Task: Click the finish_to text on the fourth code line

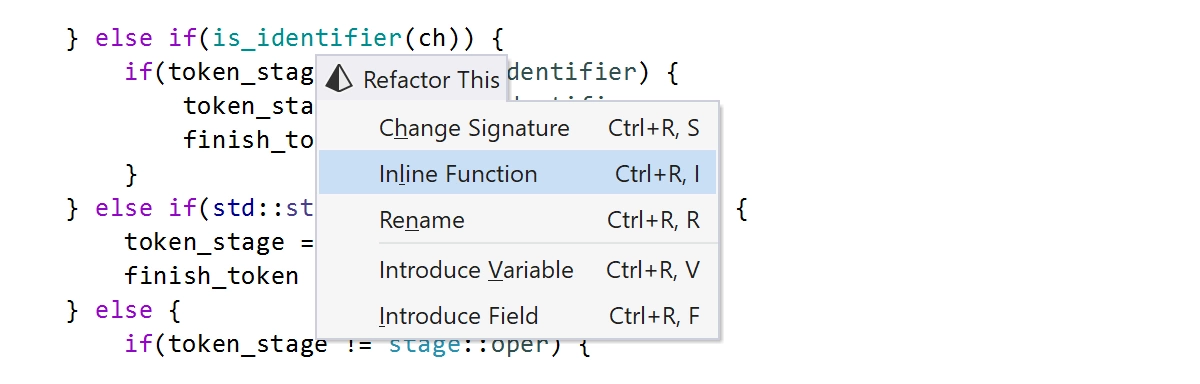Action: [x=250, y=139]
